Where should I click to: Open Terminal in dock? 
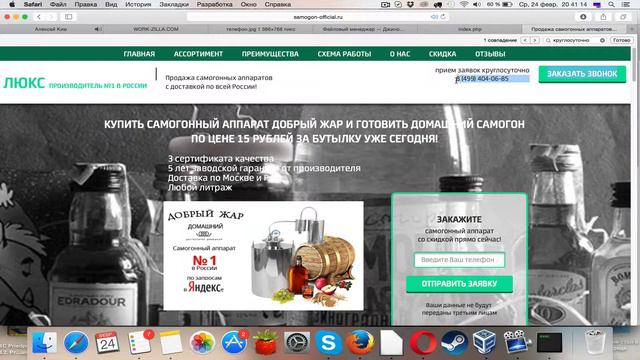549,342
